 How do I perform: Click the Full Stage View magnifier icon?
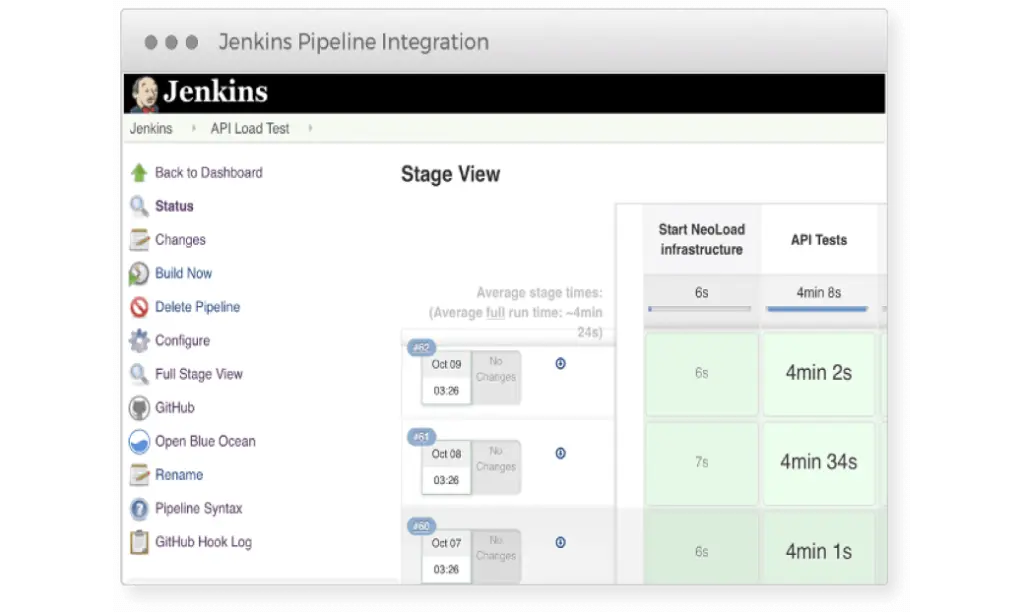138,374
